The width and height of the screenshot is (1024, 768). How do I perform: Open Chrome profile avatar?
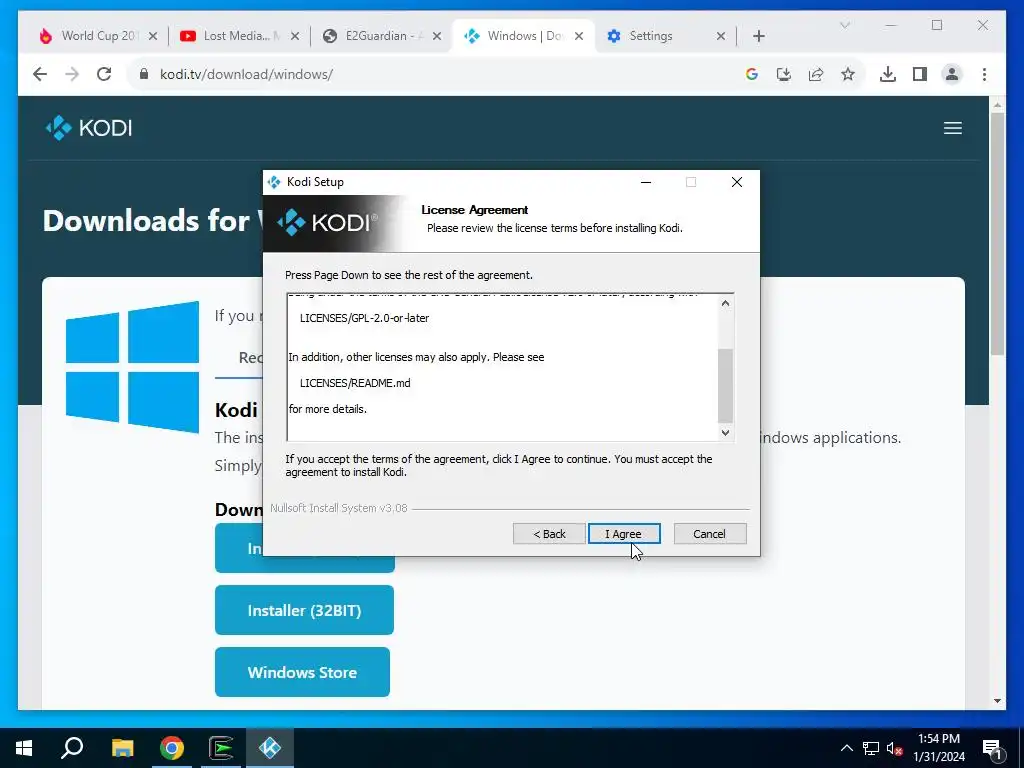point(952,74)
